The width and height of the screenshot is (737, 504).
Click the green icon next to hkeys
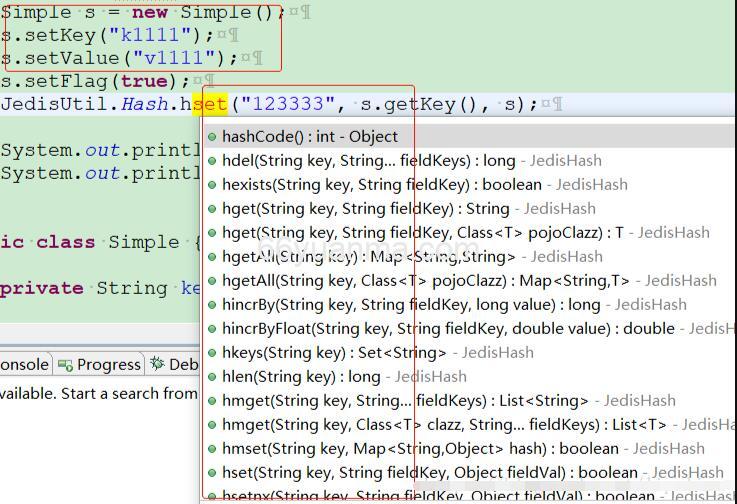click(x=212, y=353)
